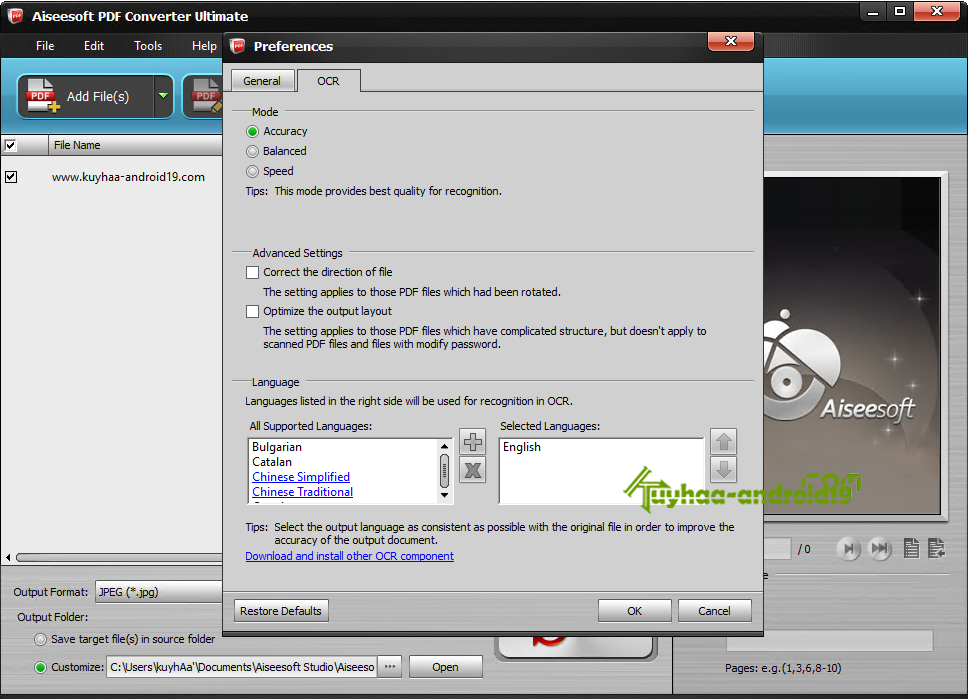Uncheck the www.kuyhaa-android19.com file checkbox

[x=11, y=177]
